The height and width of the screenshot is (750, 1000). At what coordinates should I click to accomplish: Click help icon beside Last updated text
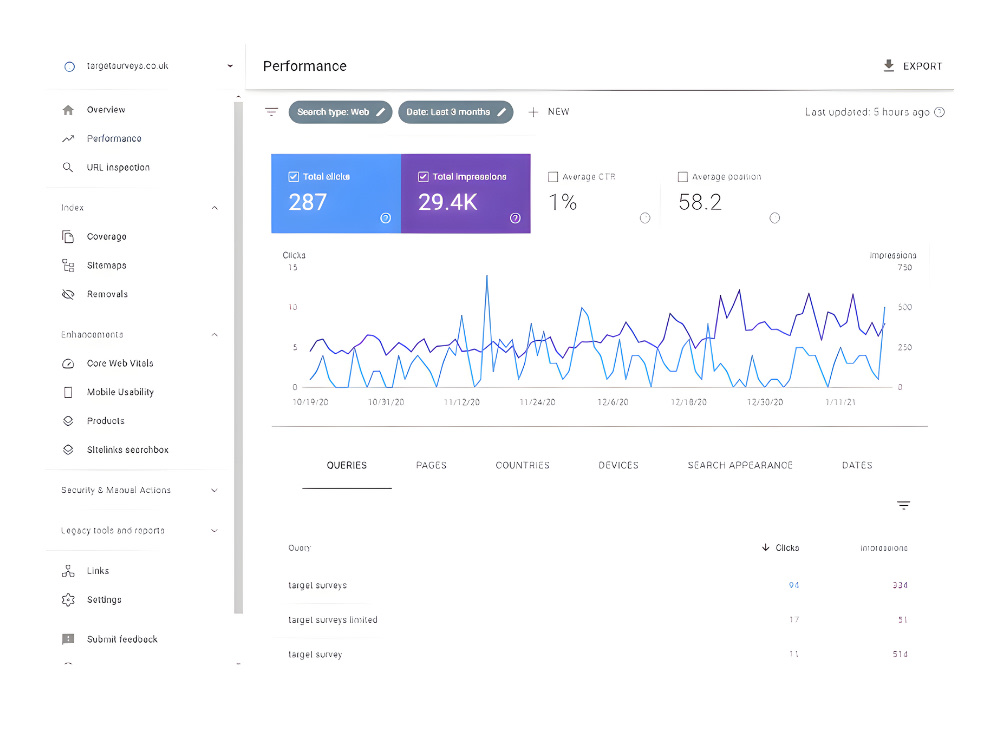[x=939, y=112]
